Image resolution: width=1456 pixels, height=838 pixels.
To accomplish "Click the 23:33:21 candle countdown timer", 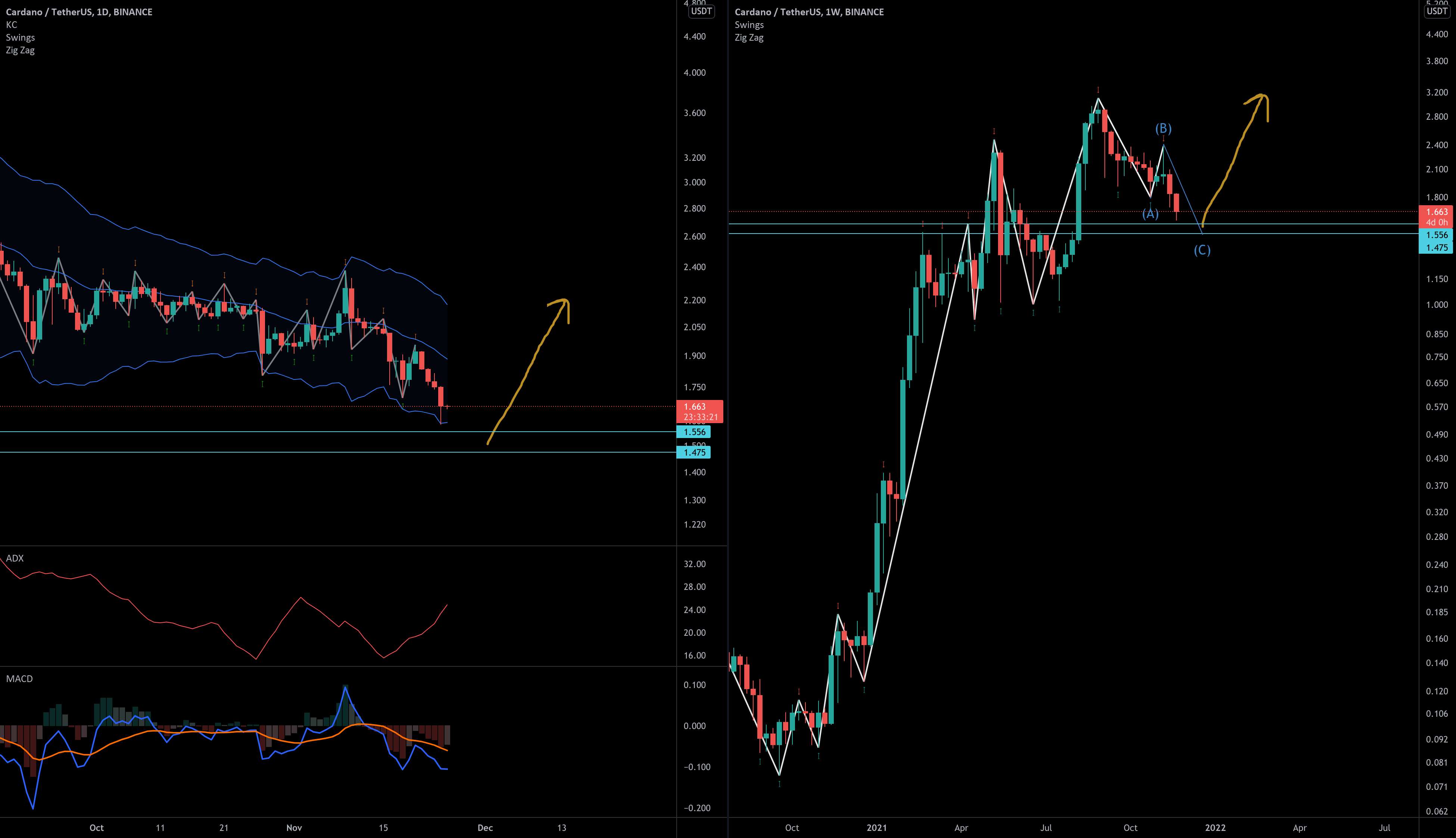I will 700,417.
